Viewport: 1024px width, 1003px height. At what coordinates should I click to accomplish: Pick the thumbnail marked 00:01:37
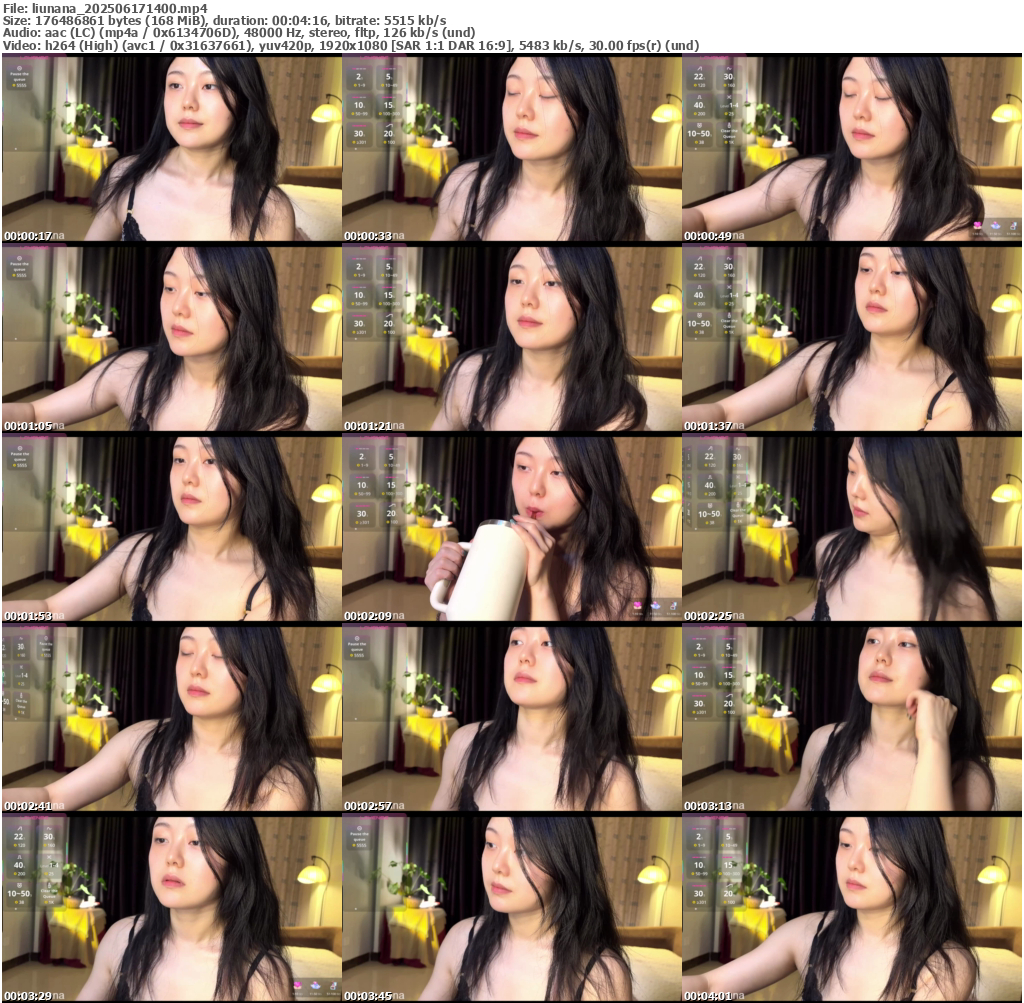point(852,339)
